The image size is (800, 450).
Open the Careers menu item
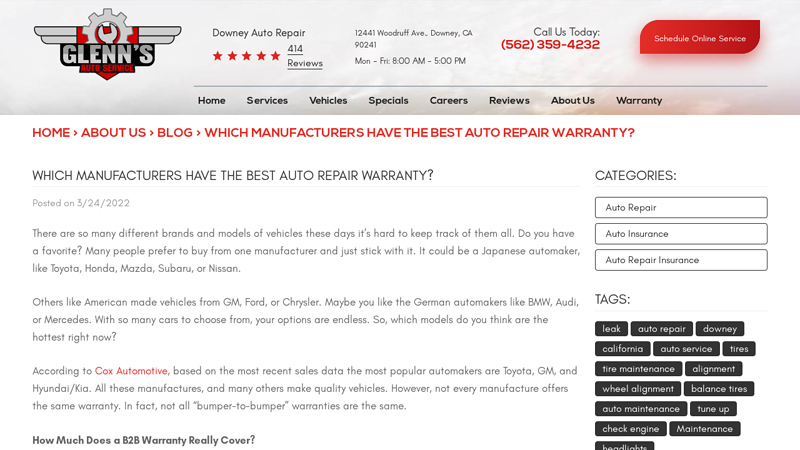(x=448, y=101)
